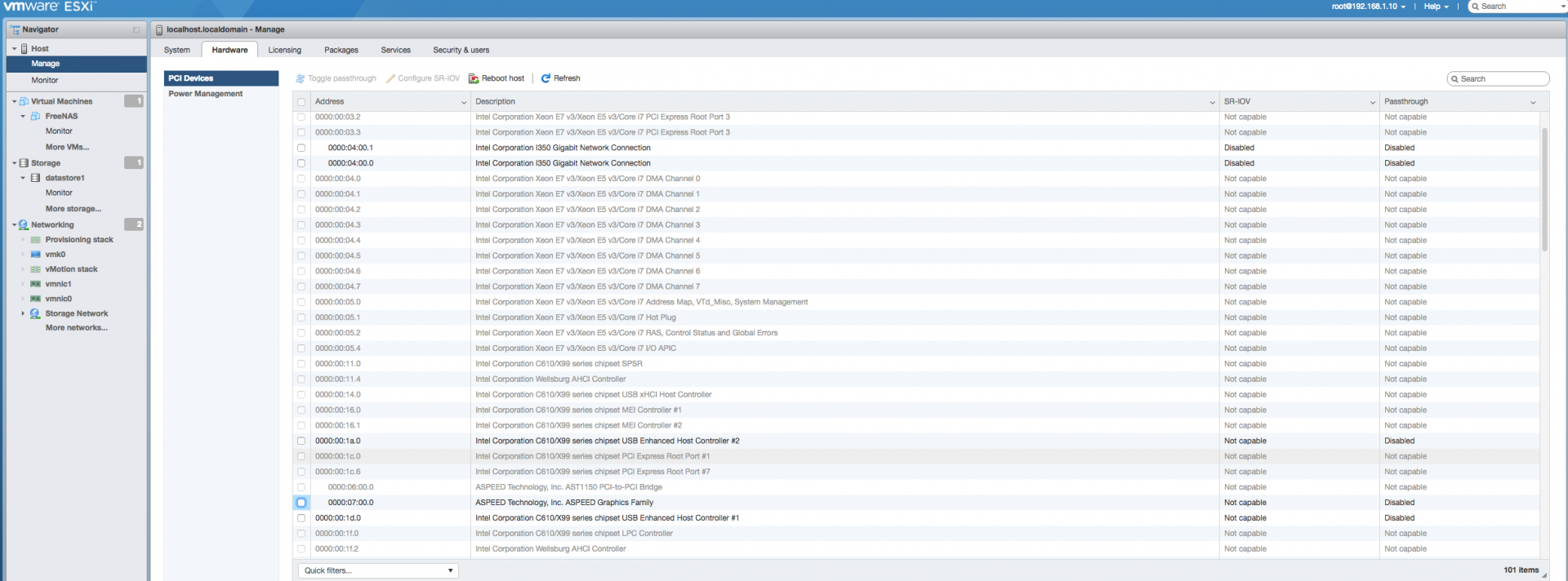Image resolution: width=1568 pixels, height=581 pixels.
Task: Click the Storage count badge
Action: pos(134,162)
